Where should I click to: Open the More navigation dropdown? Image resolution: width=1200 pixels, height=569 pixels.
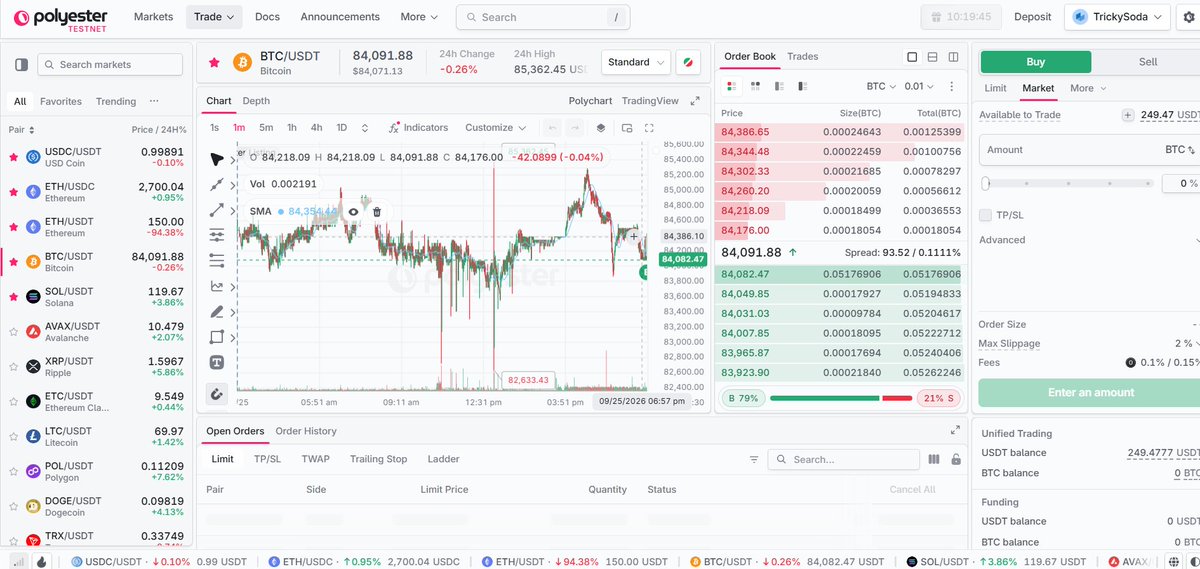(419, 17)
